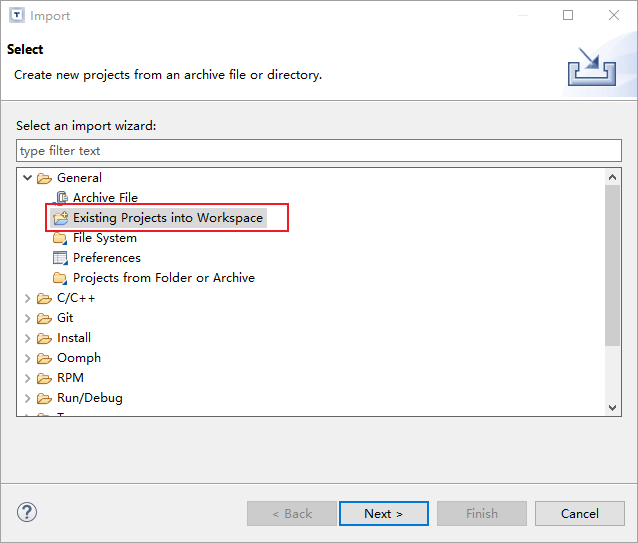Expand the C/C++ category
638x543 pixels.
[27, 298]
